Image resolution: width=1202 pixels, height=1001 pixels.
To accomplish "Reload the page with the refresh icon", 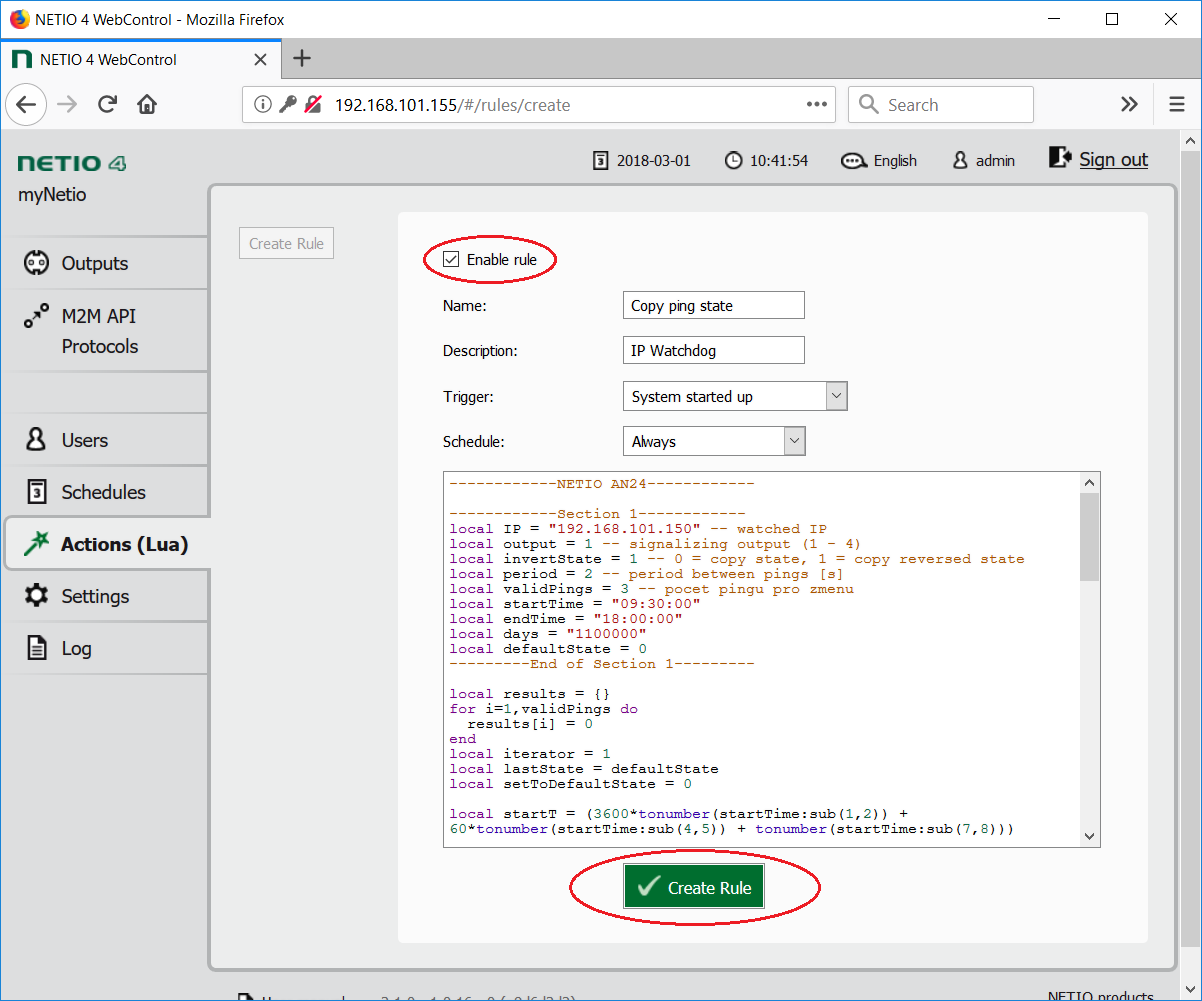I will point(108,105).
